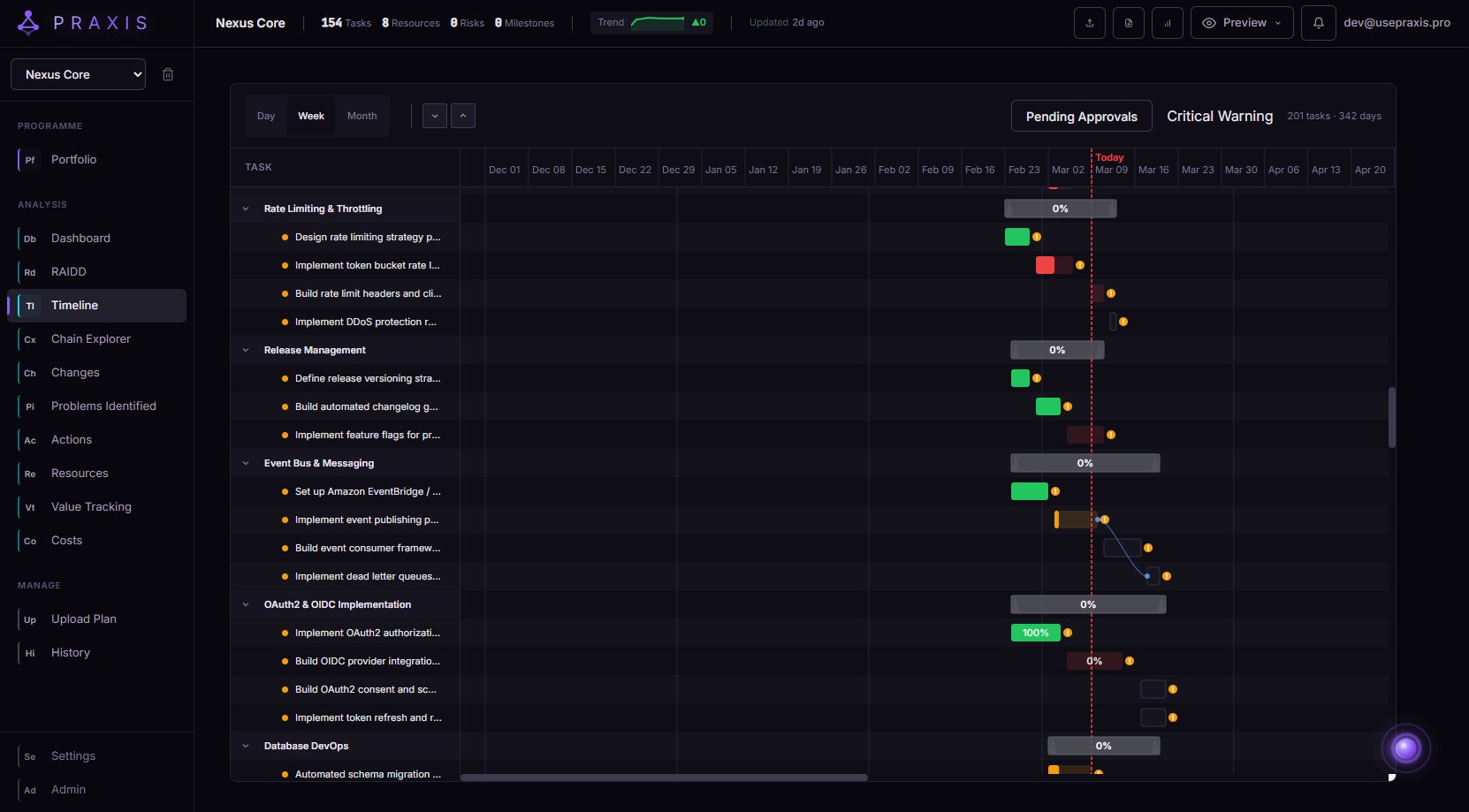Screen dimensions: 1469x812
Task: Open the report document icon in header
Action: 1128,22
